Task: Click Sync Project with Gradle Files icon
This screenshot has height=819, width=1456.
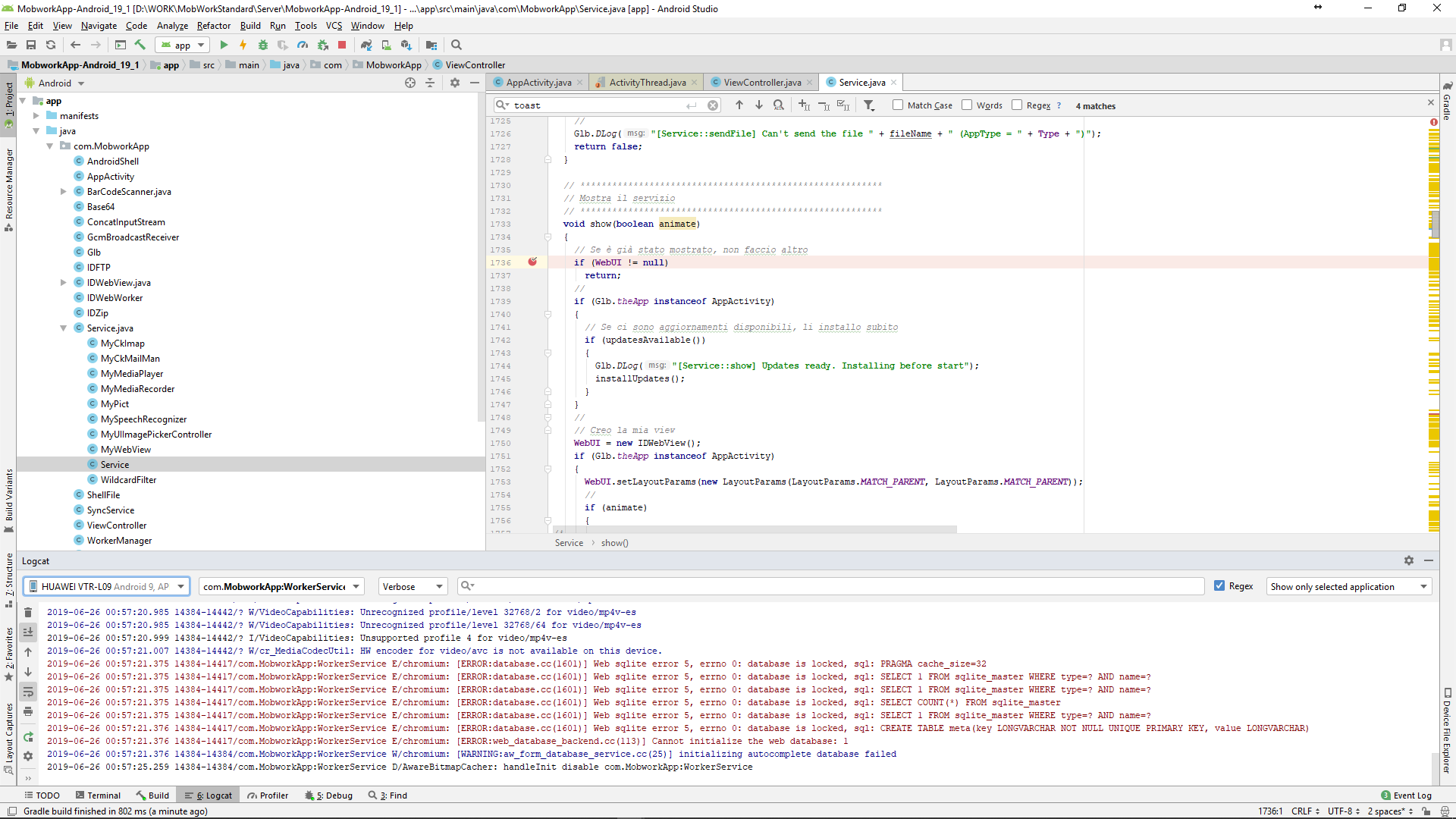Action: [366, 45]
